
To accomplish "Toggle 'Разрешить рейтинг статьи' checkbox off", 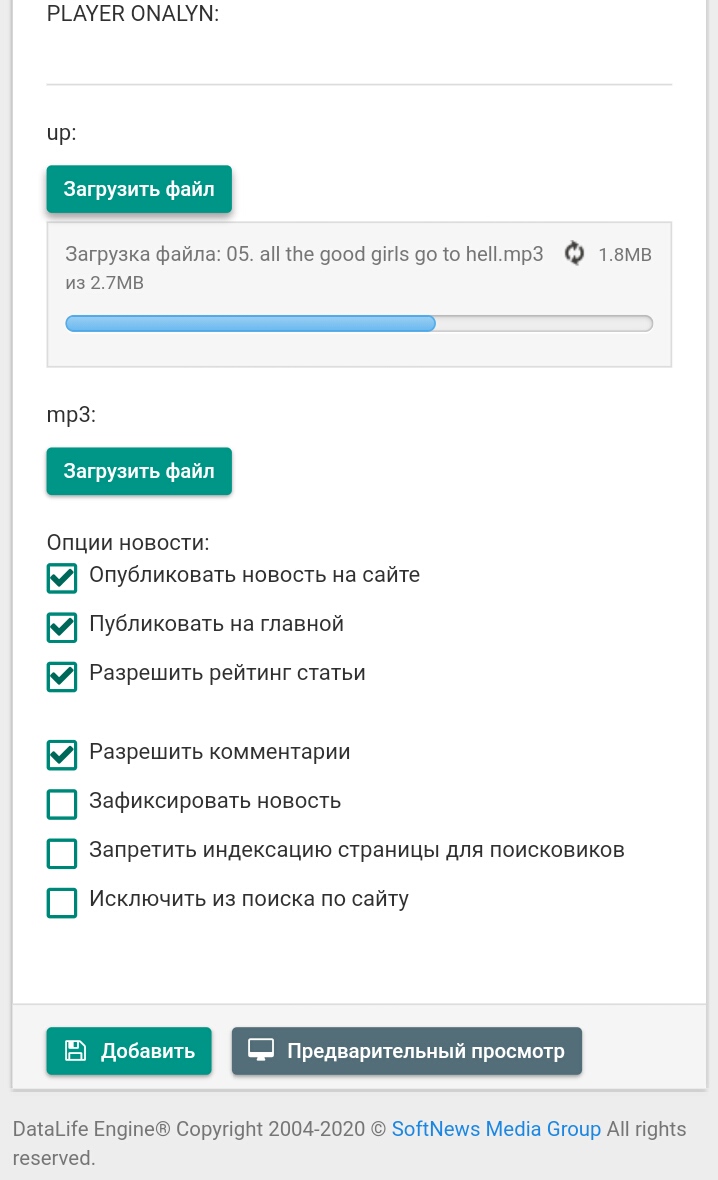I will click(62, 676).
